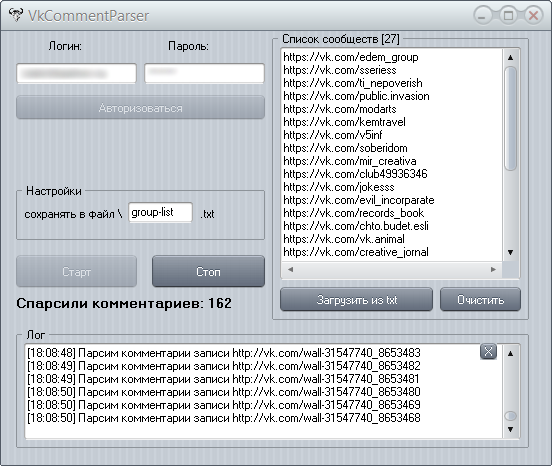Close the VkCommentParser window
The height and width of the screenshot is (466, 552).
534,15
